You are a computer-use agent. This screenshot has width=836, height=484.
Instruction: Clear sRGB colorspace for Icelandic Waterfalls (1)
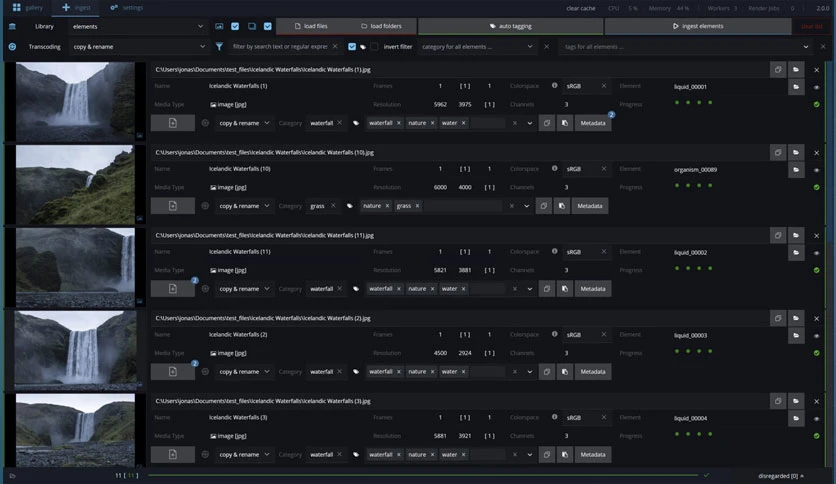(x=604, y=85)
